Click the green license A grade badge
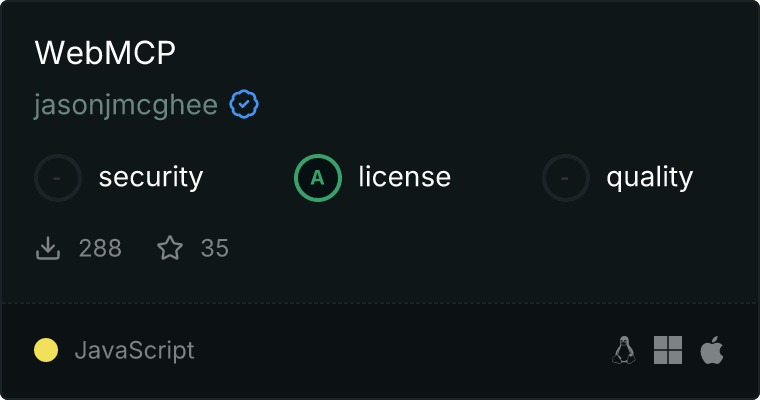This screenshot has width=760, height=400. pos(318,178)
